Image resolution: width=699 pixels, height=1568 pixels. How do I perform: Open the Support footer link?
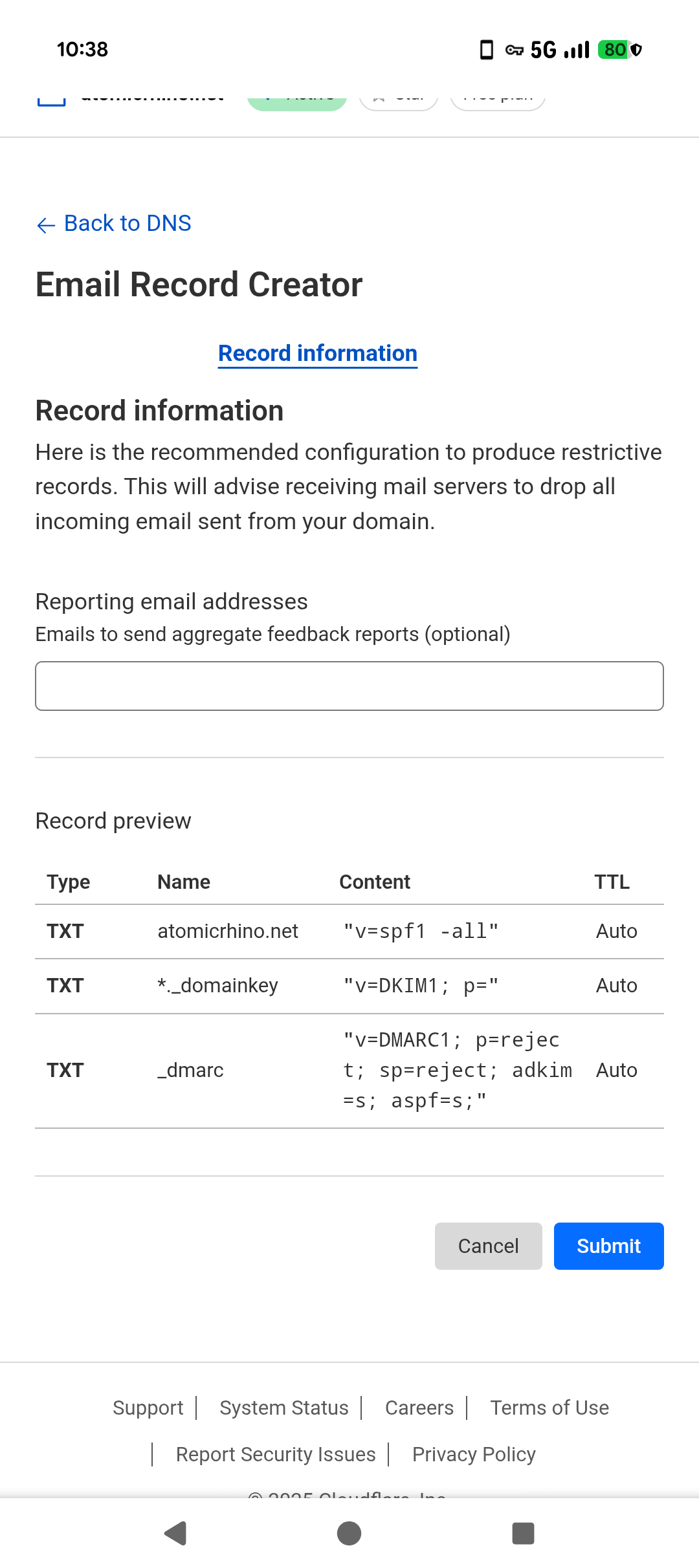coord(148,1408)
